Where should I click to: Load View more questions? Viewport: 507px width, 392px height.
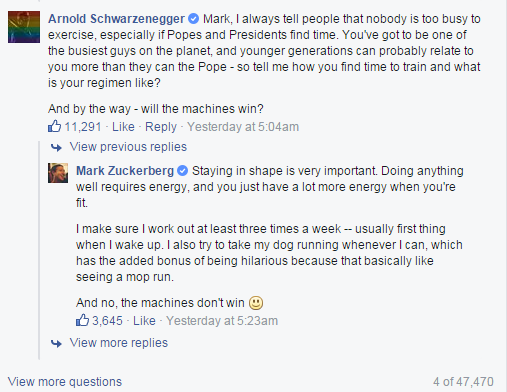point(65,382)
